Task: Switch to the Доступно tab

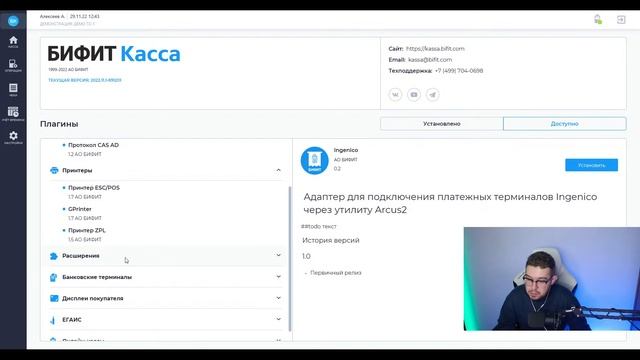Action: tap(564, 124)
